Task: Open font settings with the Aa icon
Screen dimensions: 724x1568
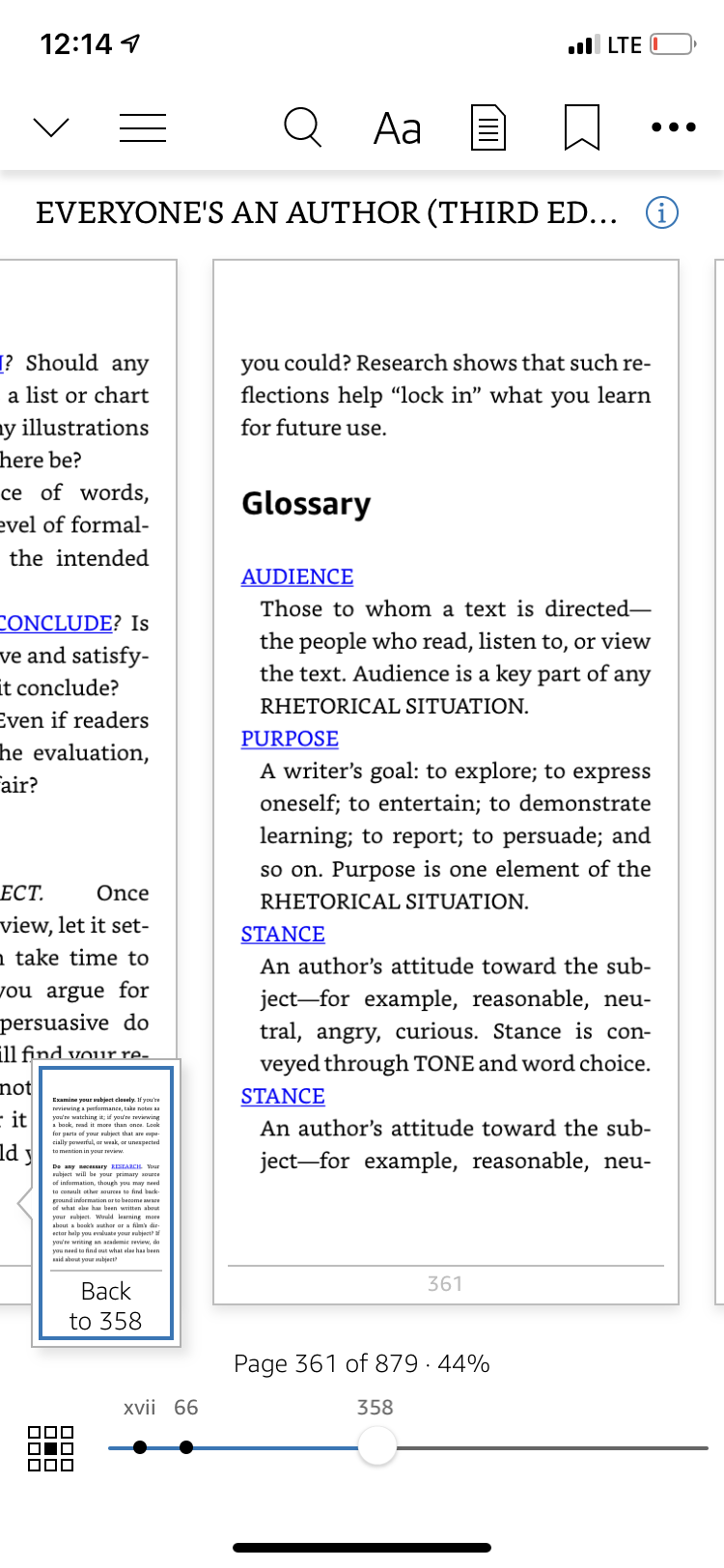Action: 397,128
